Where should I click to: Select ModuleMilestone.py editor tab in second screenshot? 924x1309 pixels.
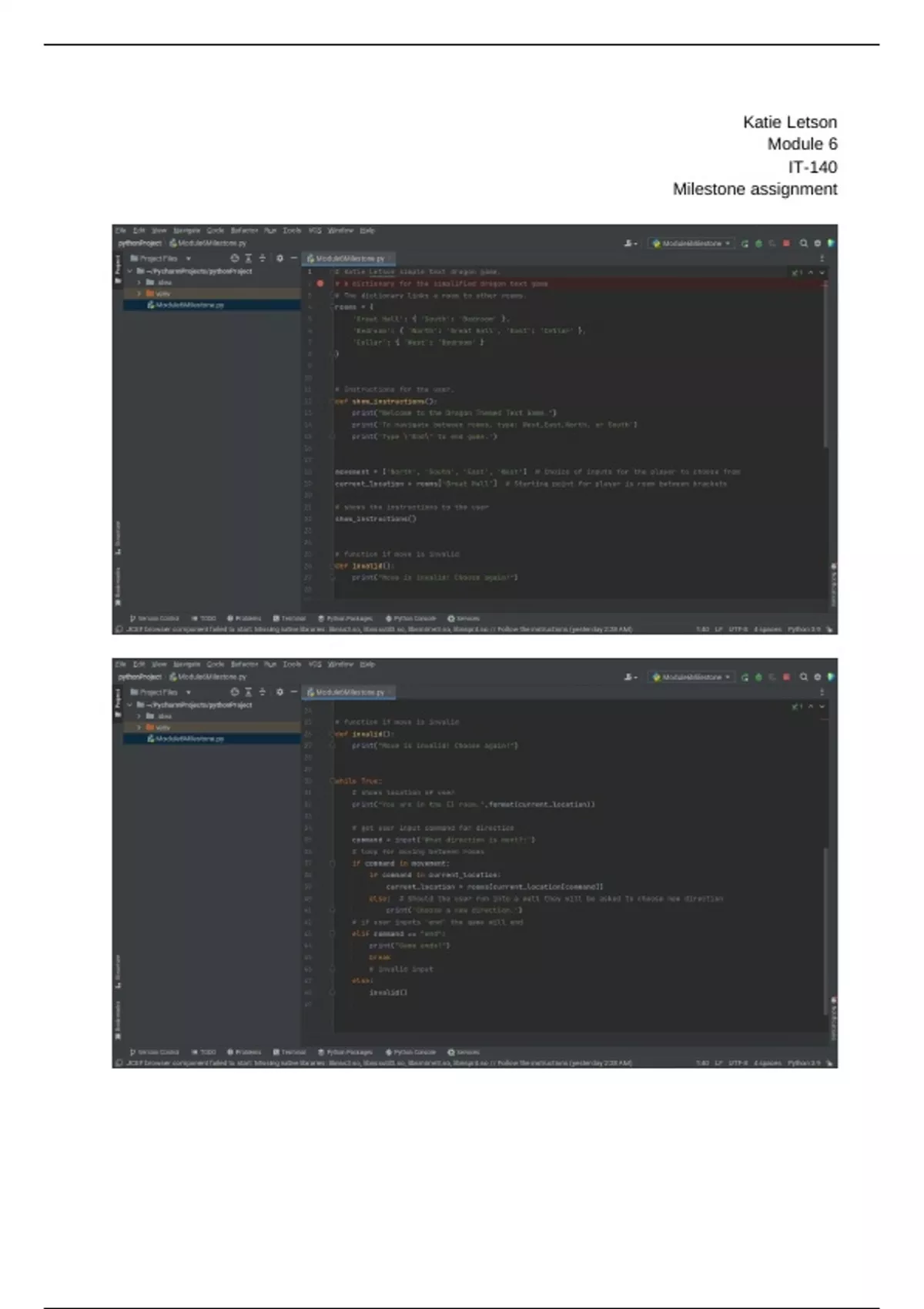[x=347, y=692]
